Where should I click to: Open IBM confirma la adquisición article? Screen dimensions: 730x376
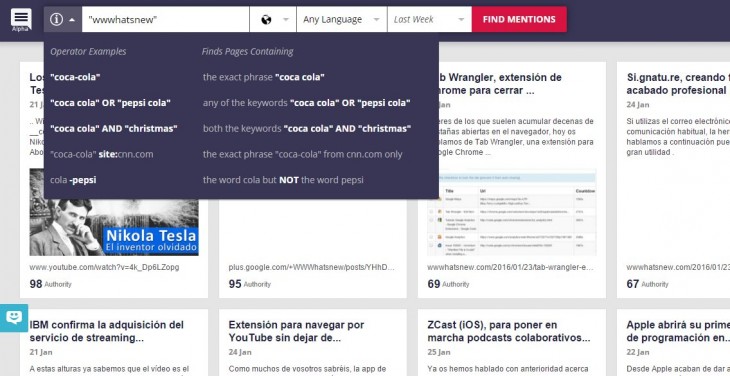107,331
